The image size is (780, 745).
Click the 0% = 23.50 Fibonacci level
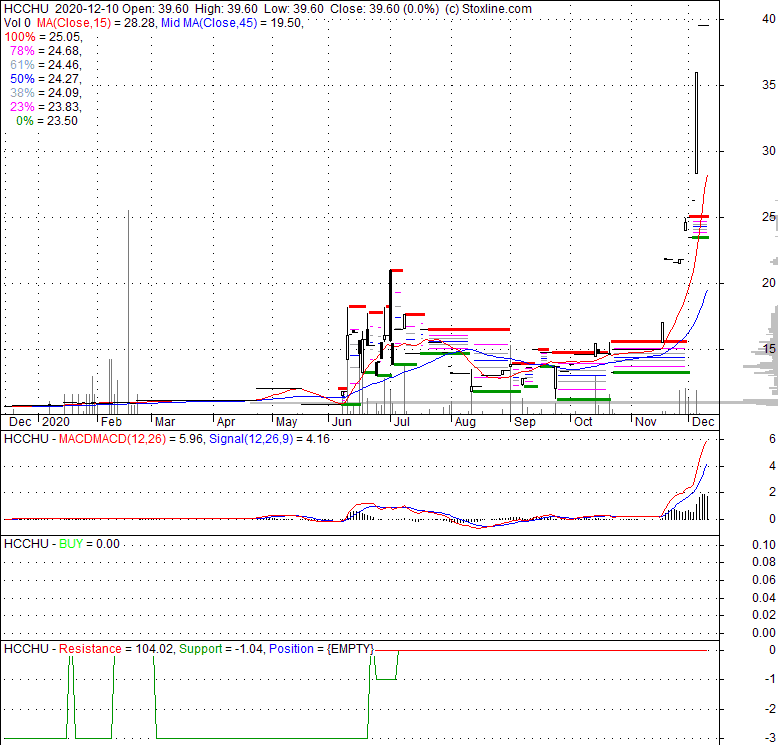pyautogui.click(x=47, y=121)
